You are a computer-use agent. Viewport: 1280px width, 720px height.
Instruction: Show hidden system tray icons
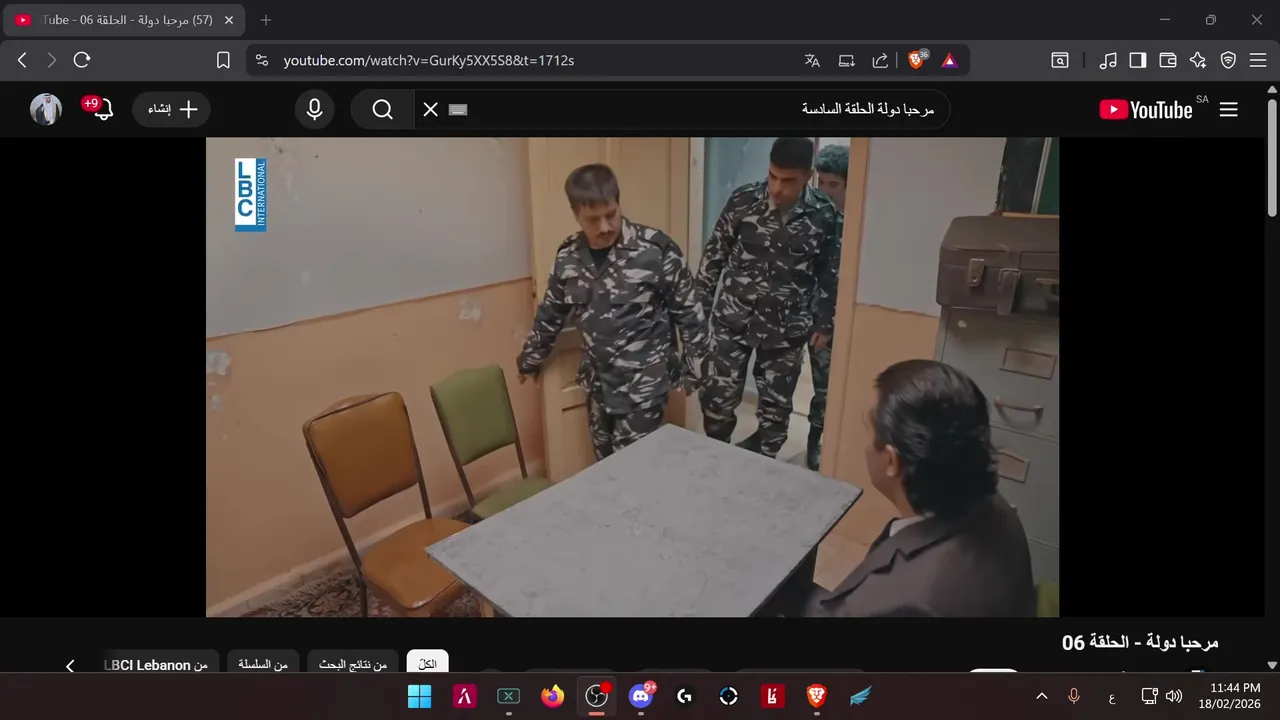tap(1041, 696)
